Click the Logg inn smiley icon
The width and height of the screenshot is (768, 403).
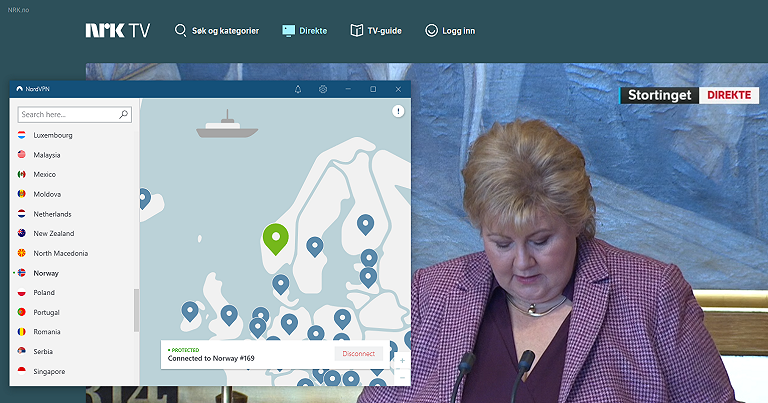pyautogui.click(x=431, y=30)
